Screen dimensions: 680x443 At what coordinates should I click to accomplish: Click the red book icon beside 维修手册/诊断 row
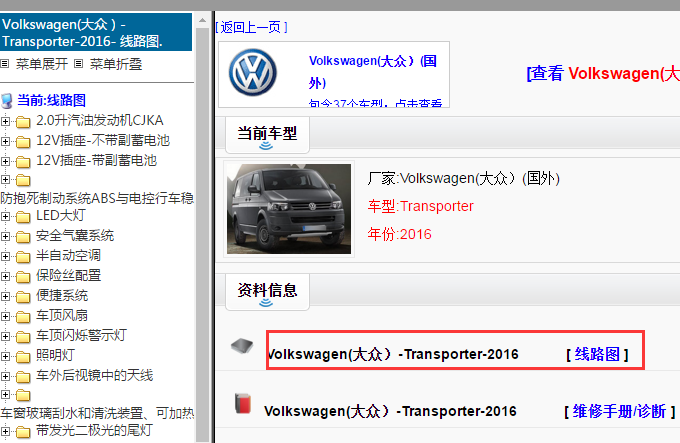(x=243, y=403)
